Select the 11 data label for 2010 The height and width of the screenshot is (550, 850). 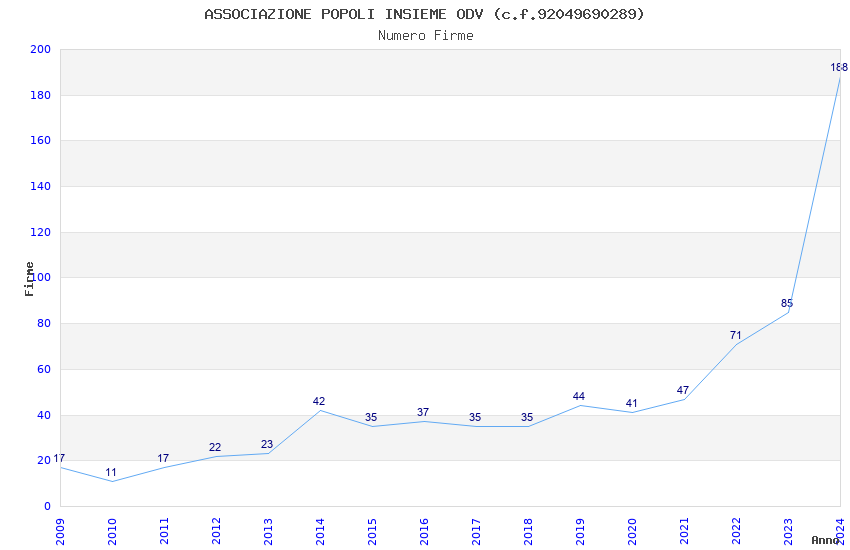click(x=111, y=472)
